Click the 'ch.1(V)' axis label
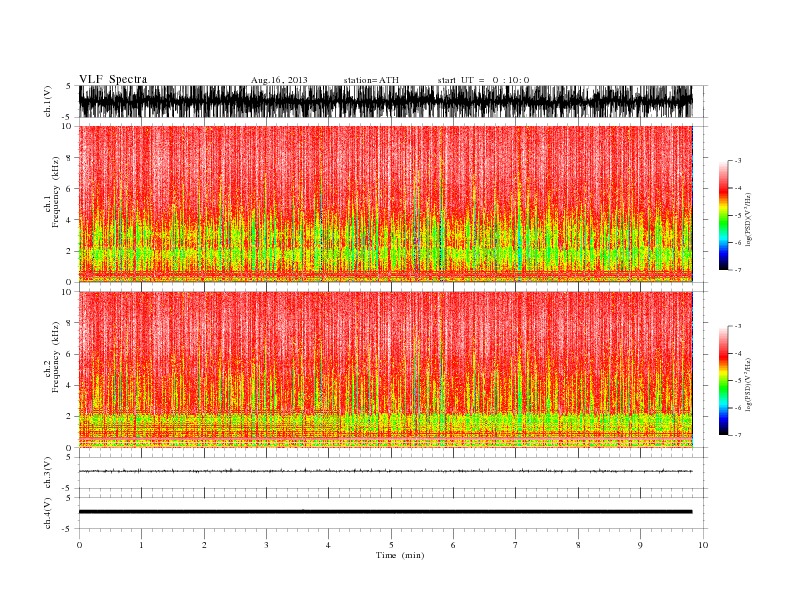Screen dimensions: 792x612 point(48,101)
